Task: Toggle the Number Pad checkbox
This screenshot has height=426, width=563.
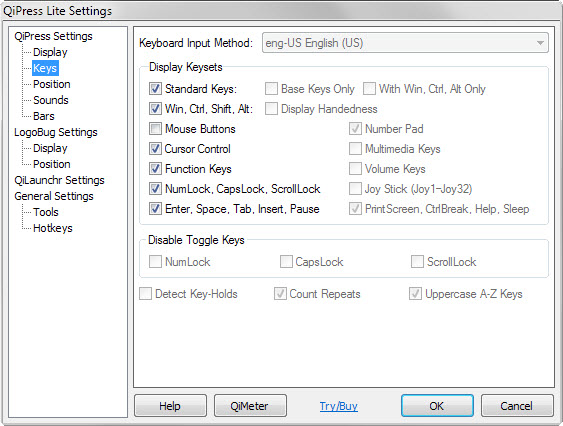Action: click(x=355, y=129)
